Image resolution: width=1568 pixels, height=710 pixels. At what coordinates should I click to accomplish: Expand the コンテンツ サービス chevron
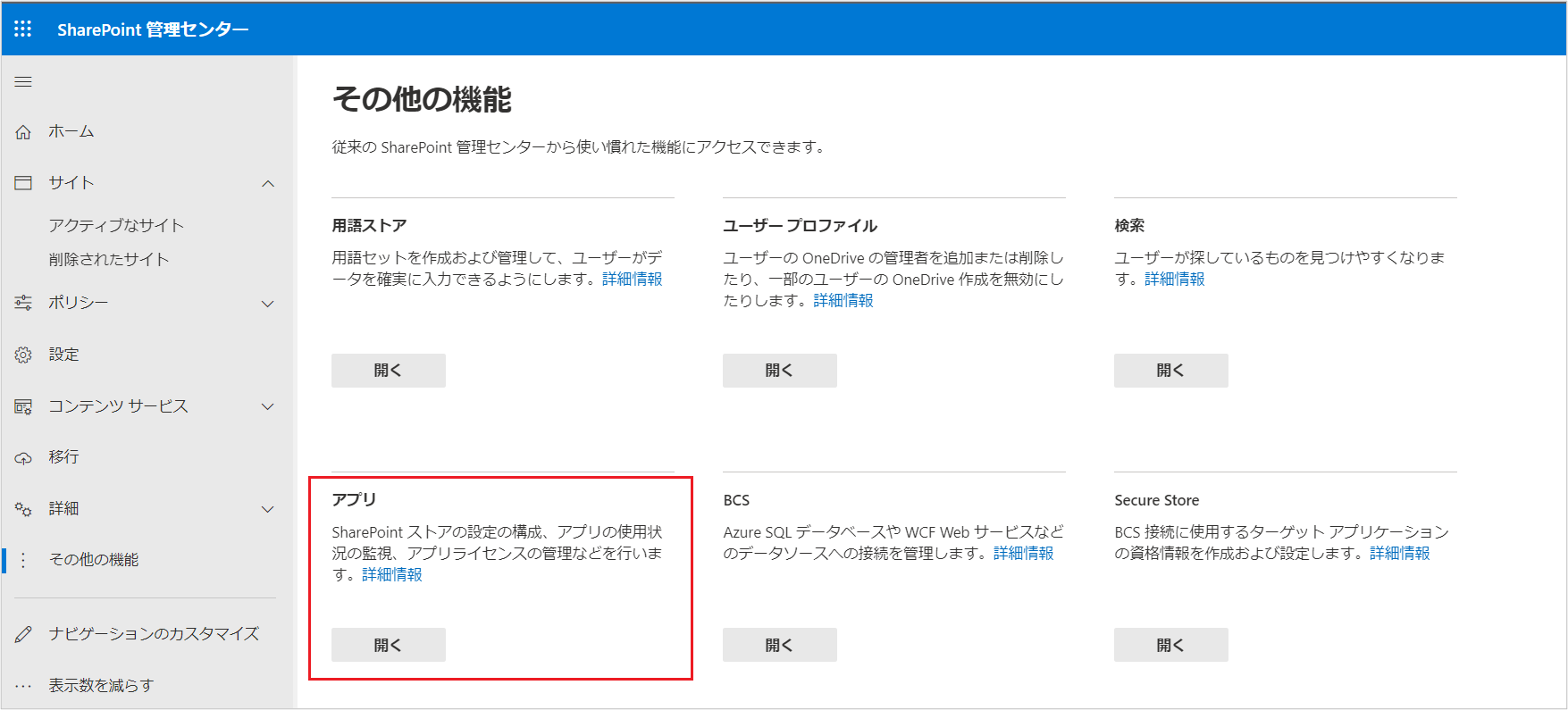point(268,406)
